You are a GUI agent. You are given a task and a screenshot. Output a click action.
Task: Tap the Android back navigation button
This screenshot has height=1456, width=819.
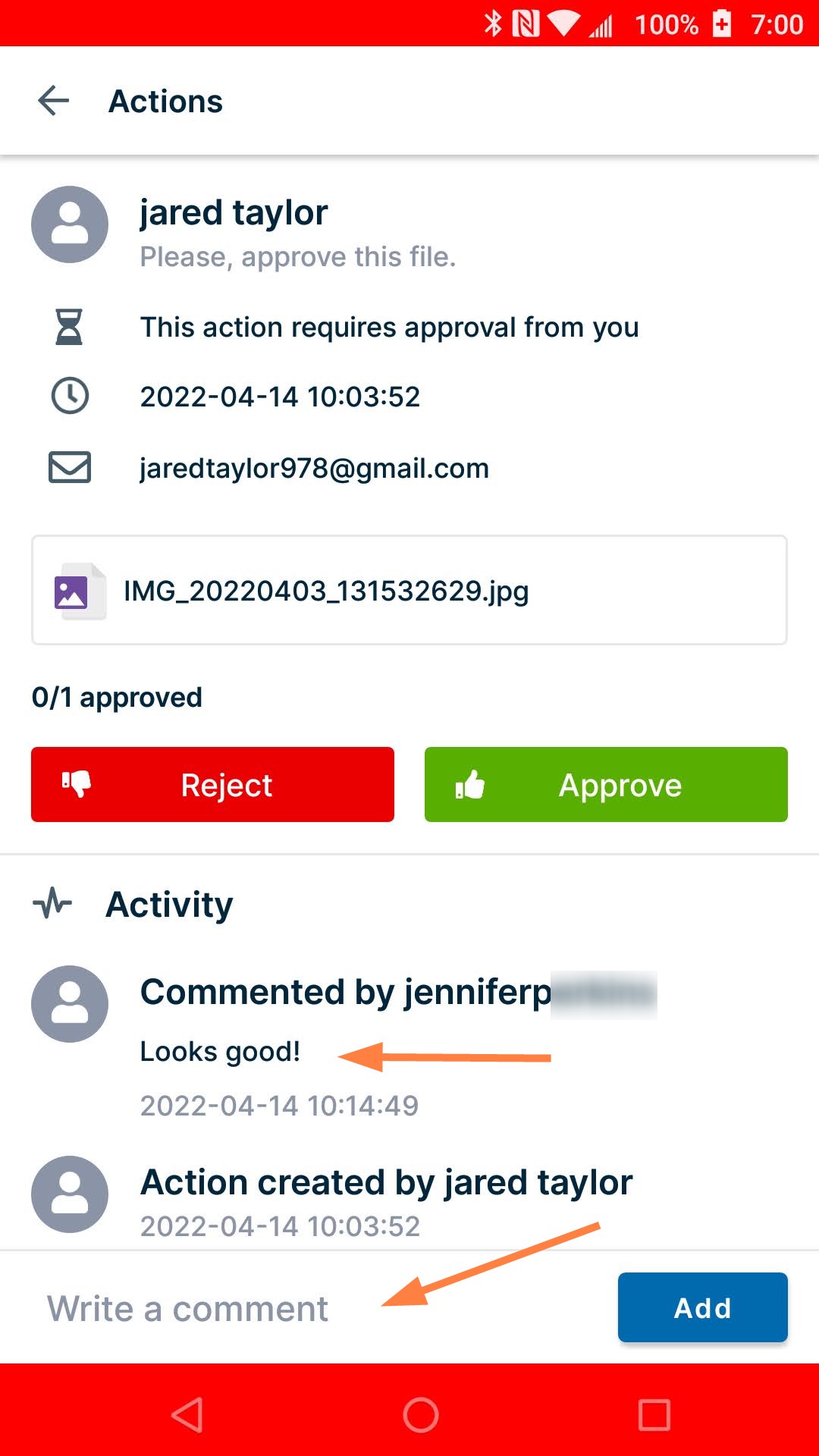click(x=187, y=1415)
